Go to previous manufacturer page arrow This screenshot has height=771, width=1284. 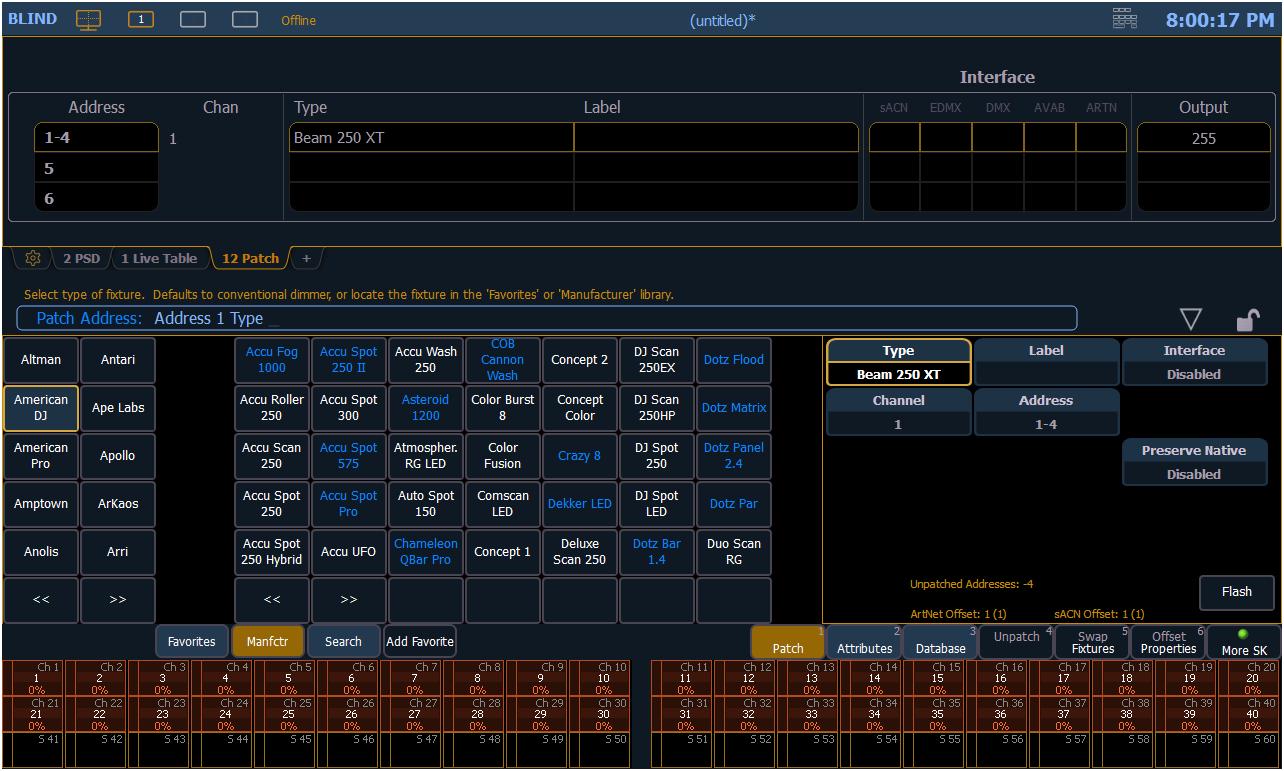pos(41,600)
